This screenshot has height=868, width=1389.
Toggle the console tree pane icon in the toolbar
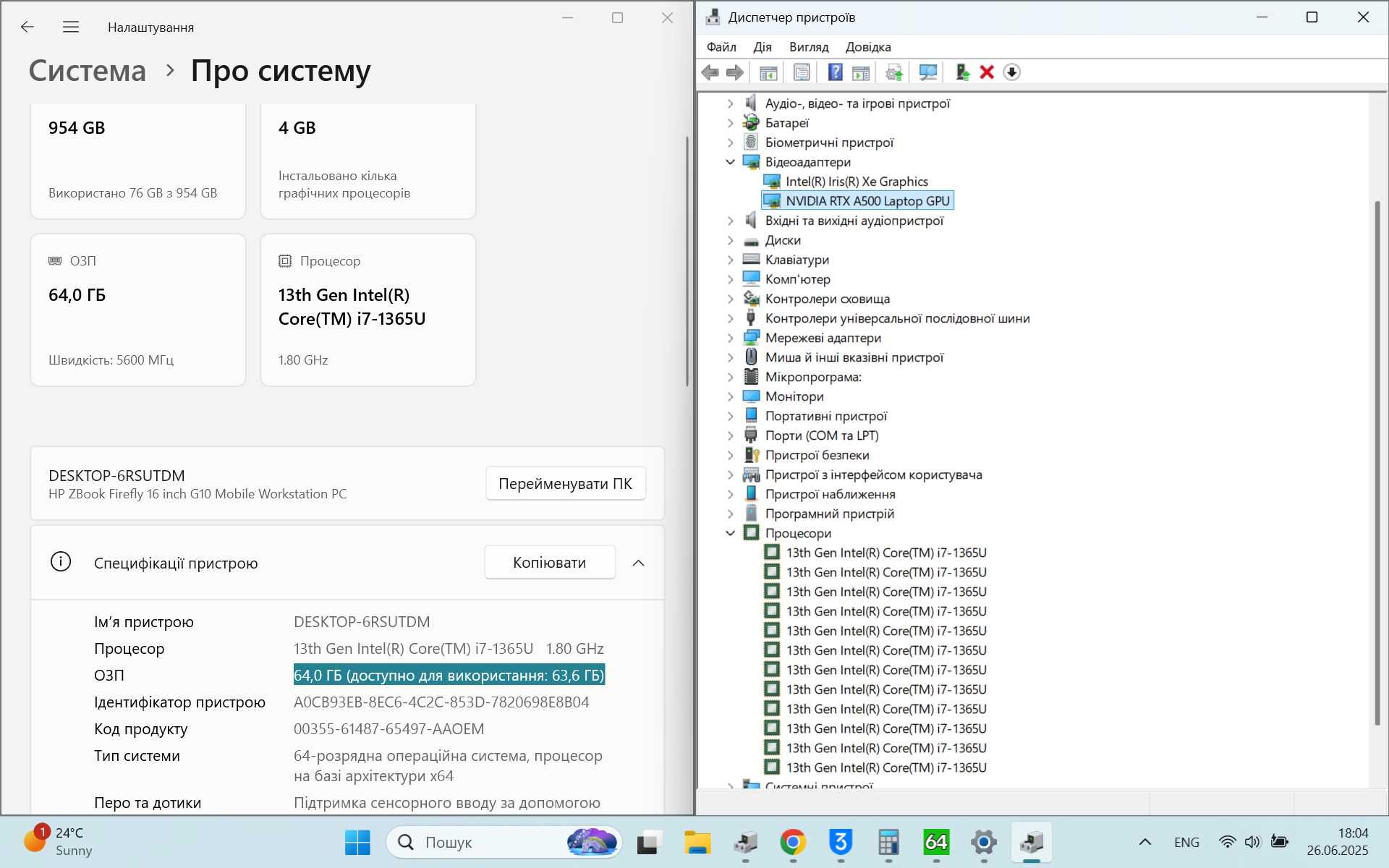(x=768, y=72)
